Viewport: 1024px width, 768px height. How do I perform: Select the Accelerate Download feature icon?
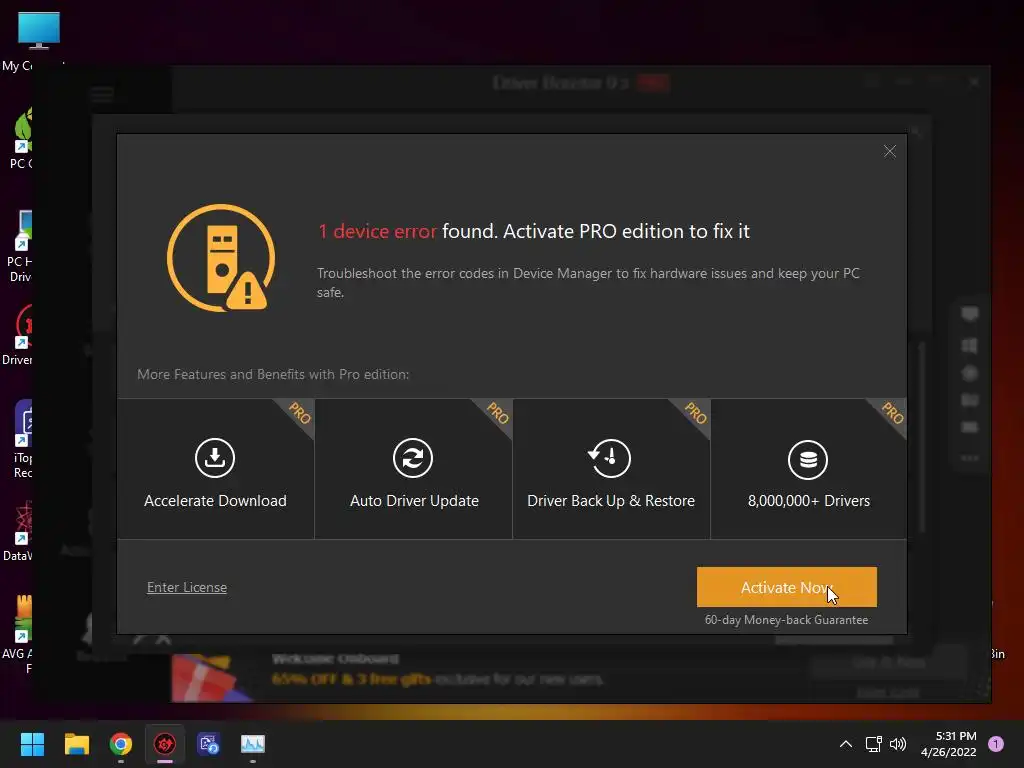coord(215,458)
